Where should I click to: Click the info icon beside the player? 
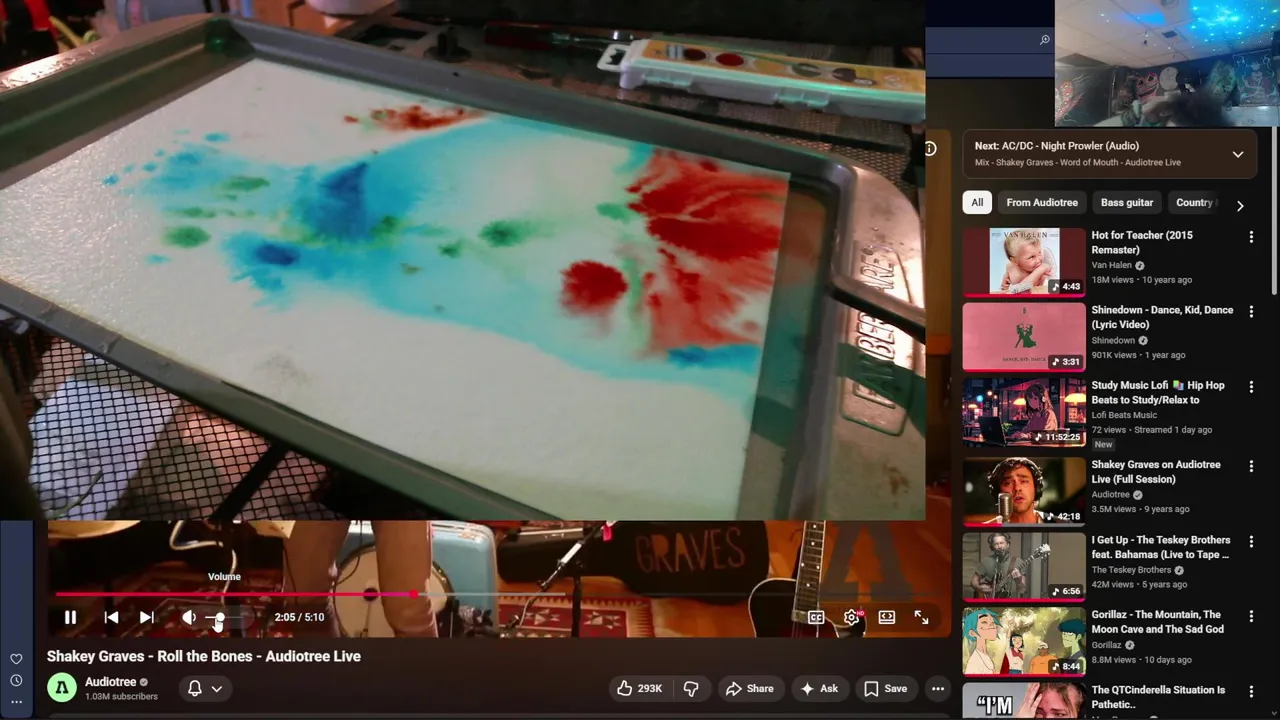(930, 148)
